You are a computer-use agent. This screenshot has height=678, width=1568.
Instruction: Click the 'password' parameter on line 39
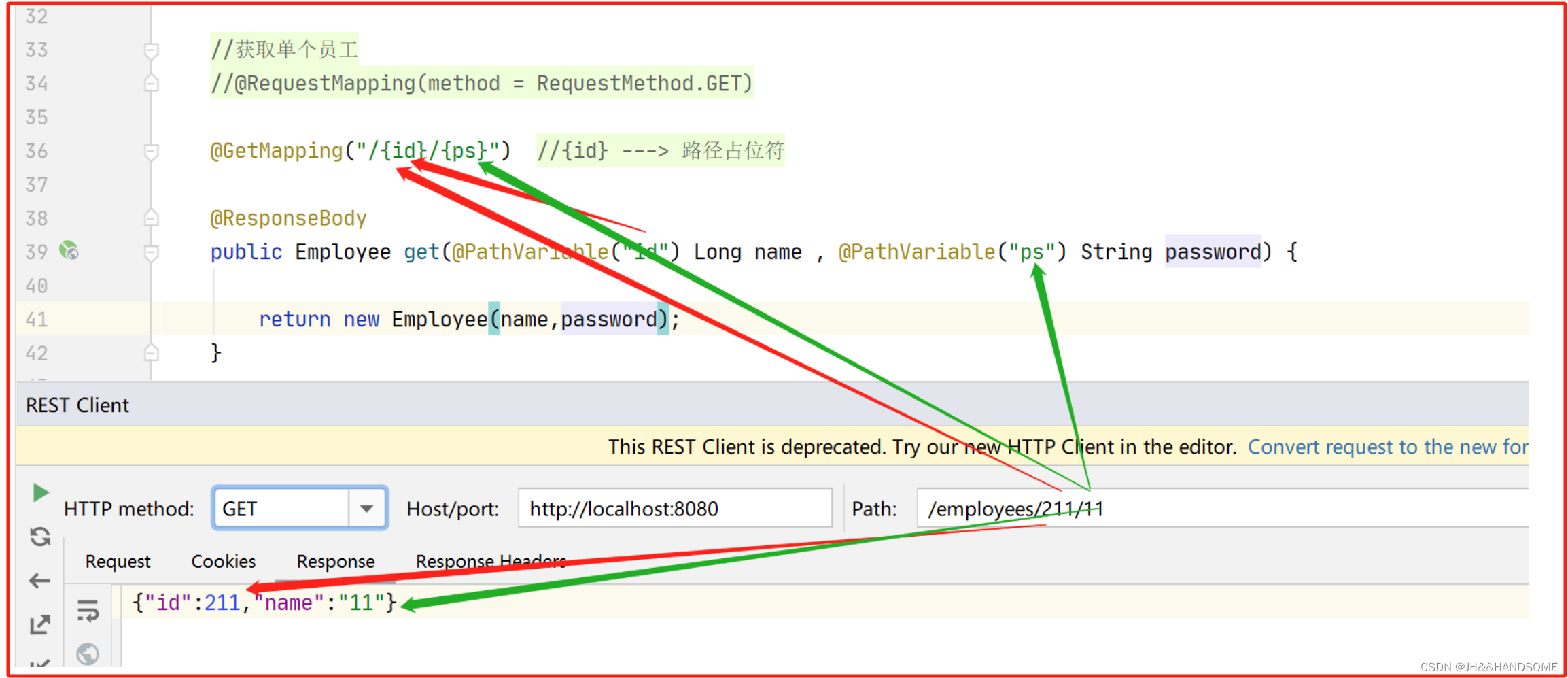point(1213,252)
